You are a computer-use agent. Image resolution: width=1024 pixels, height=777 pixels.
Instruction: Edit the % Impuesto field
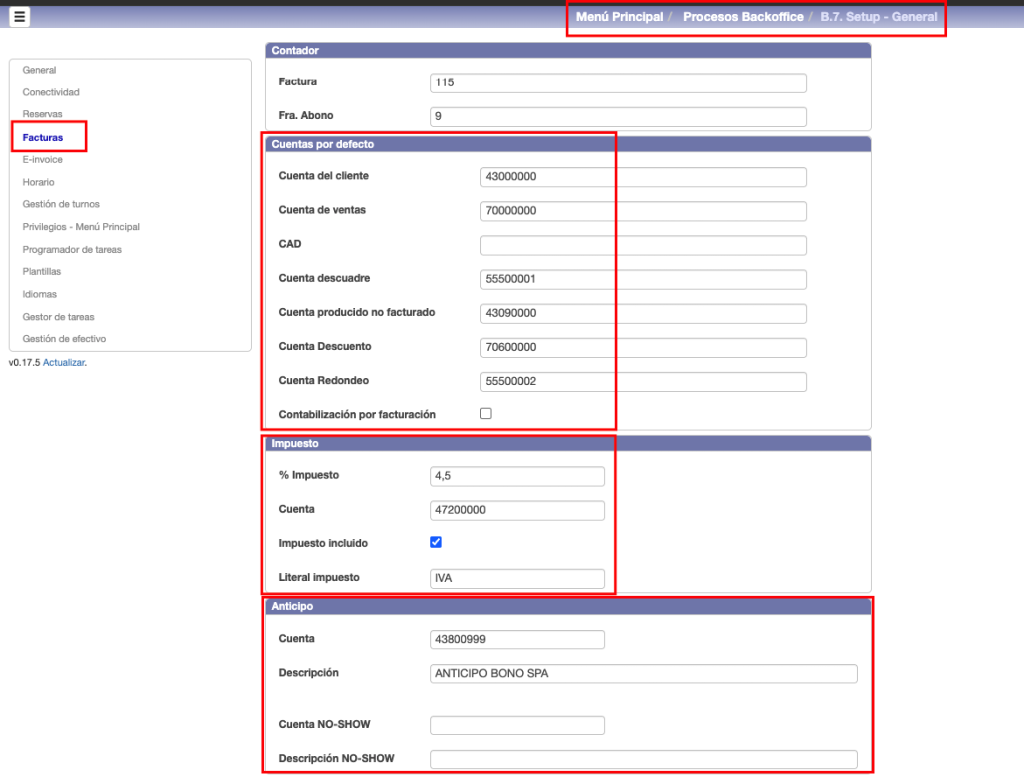click(x=517, y=476)
